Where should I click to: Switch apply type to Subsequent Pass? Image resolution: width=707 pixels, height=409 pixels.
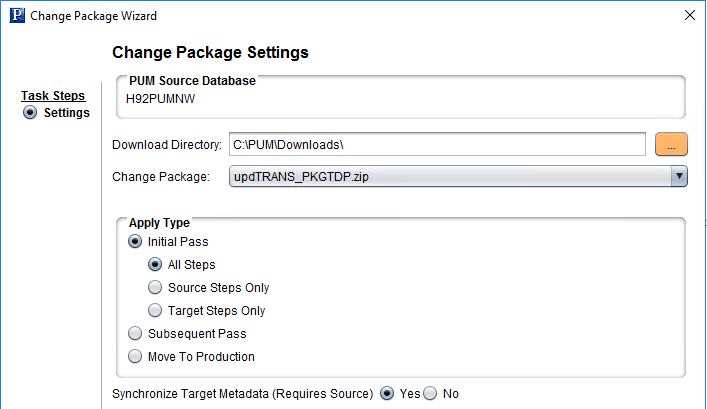click(136, 334)
